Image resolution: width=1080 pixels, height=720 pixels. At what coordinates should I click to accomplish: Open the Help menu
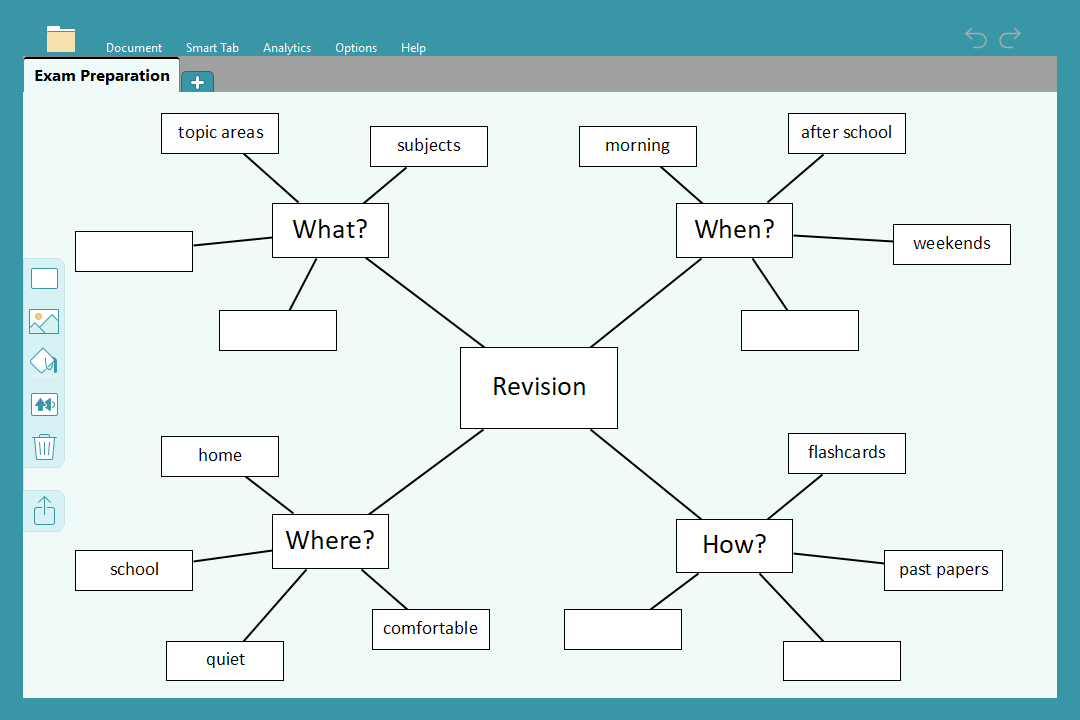[413, 48]
